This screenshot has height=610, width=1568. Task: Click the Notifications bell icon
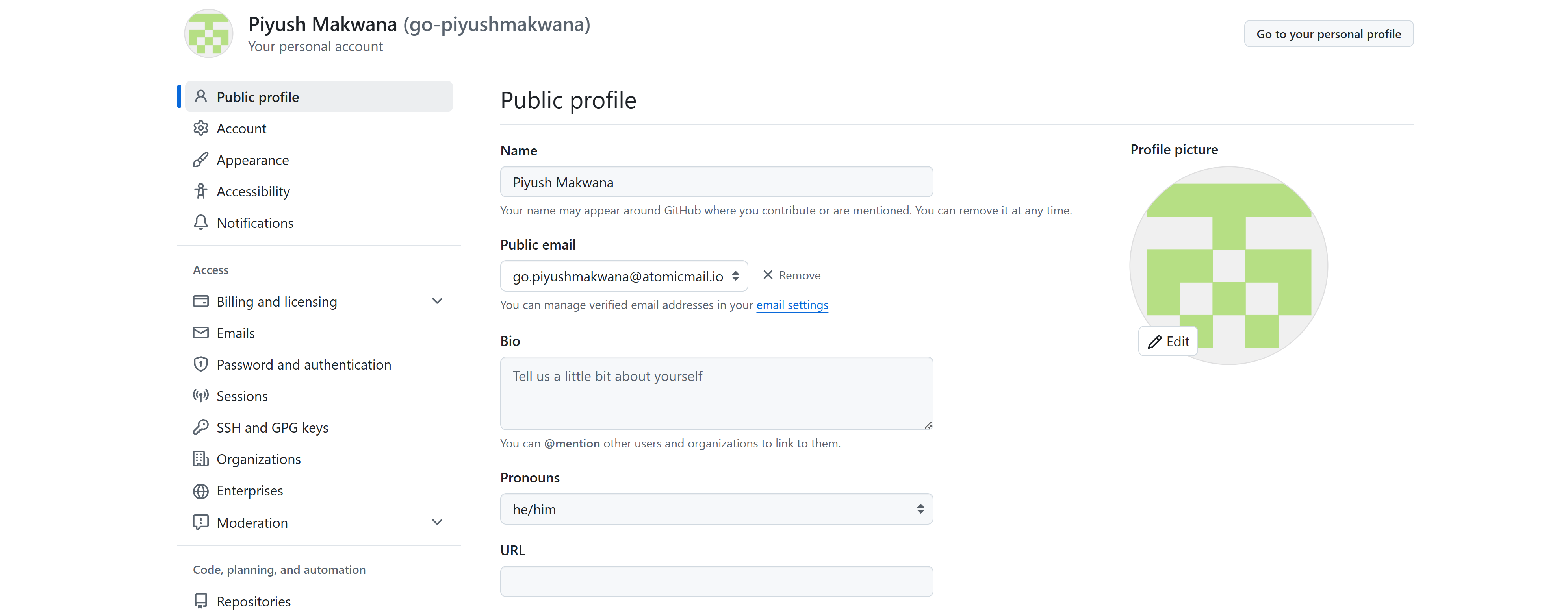200,223
